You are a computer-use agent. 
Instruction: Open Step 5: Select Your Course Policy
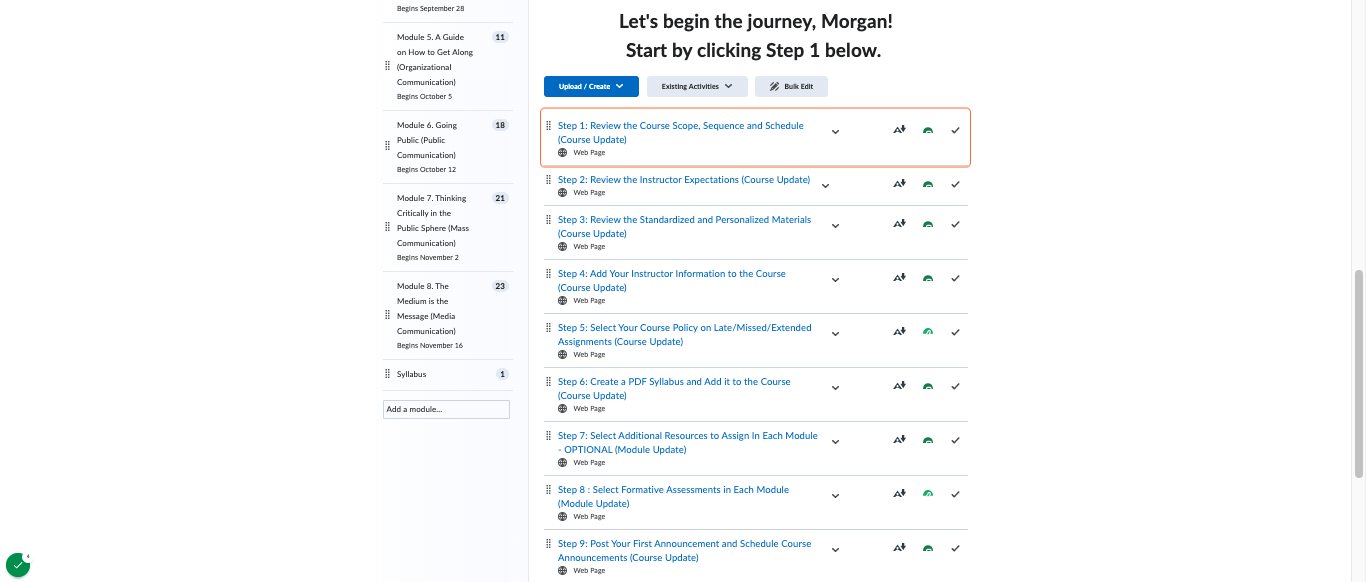(685, 335)
